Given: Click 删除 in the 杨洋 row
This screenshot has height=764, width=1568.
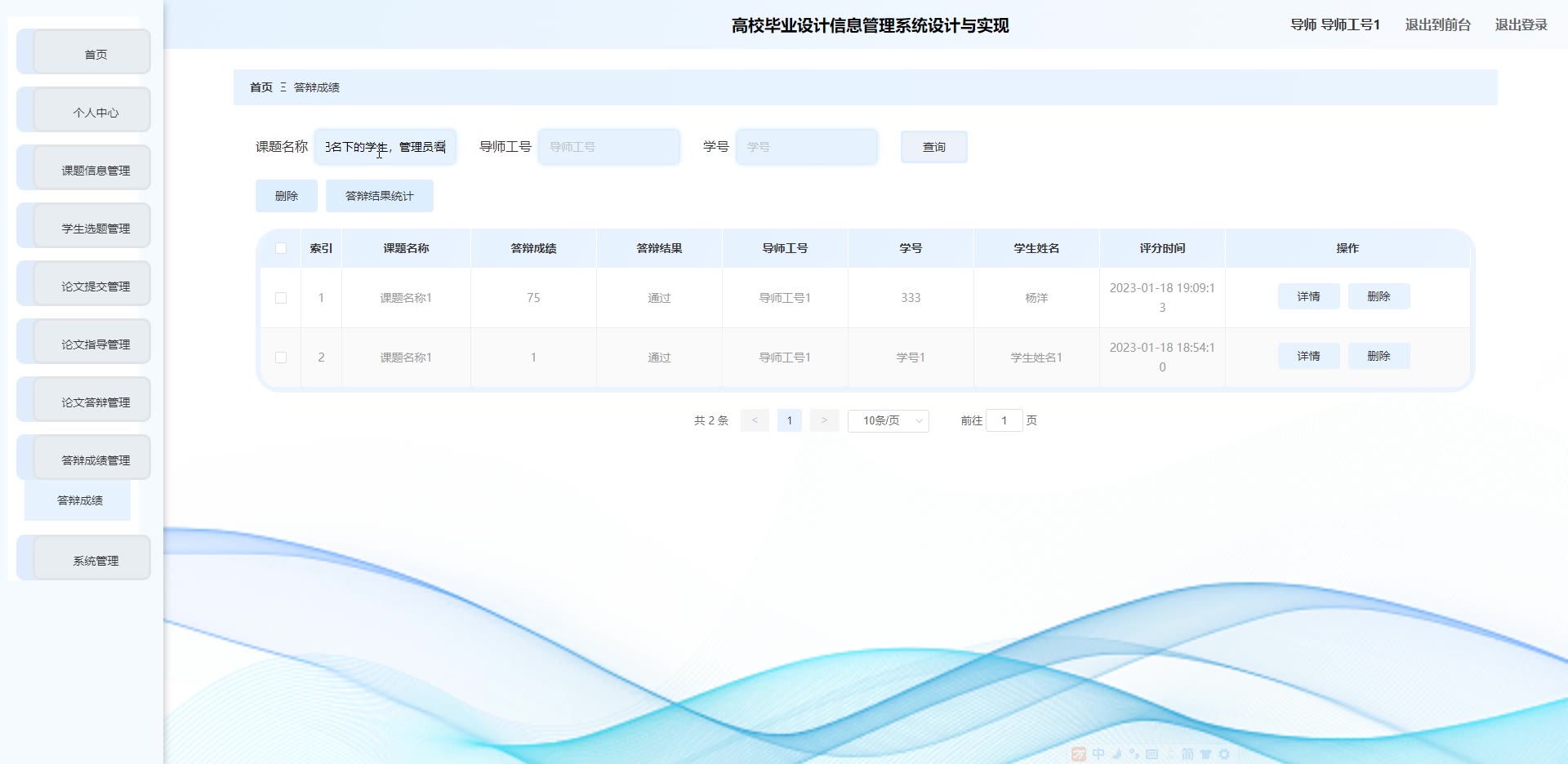Looking at the screenshot, I should click(x=1379, y=296).
